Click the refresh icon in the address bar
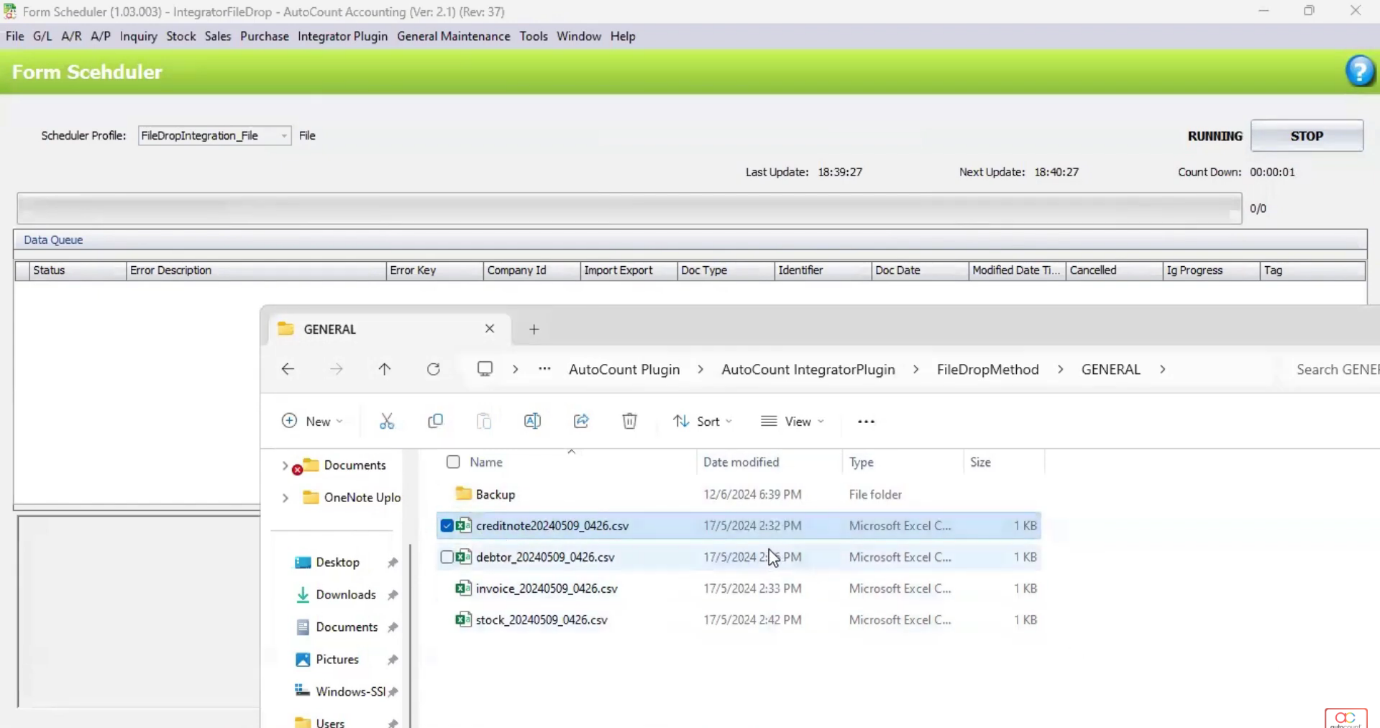 tap(433, 369)
